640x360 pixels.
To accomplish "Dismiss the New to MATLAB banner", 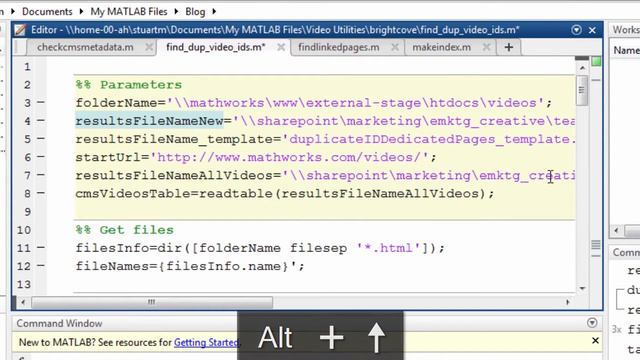I will (595, 340).
